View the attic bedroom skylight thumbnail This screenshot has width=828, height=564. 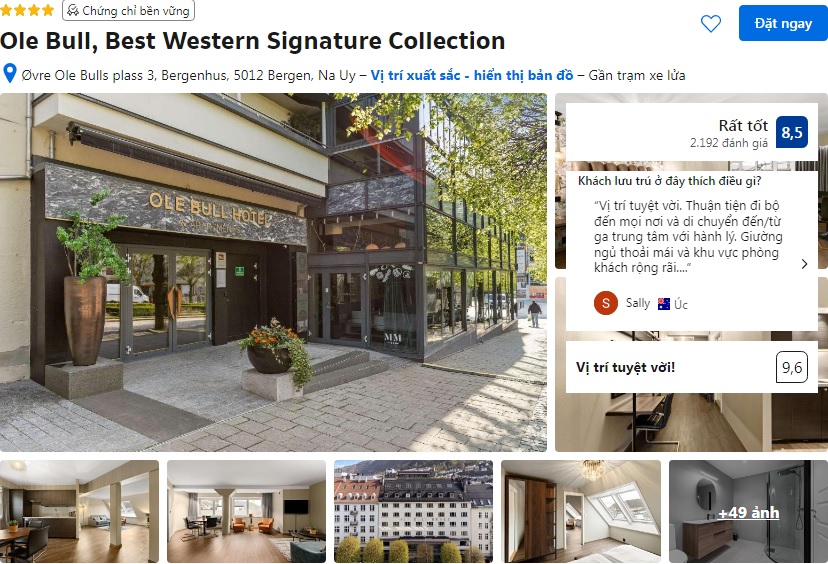[581, 511]
